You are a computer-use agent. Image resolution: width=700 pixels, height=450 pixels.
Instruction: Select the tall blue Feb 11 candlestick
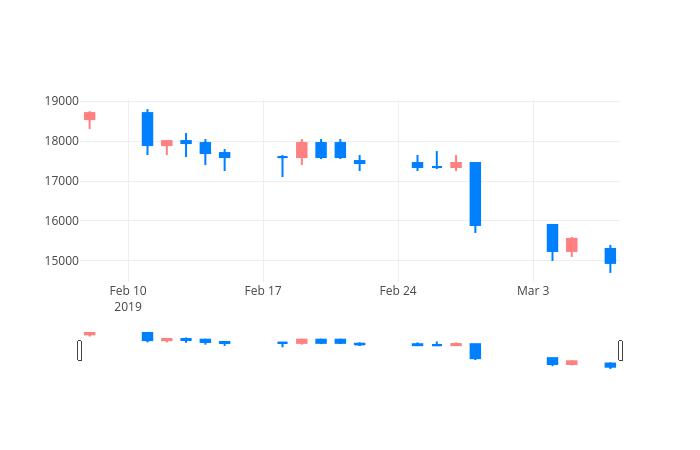pos(147,132)
